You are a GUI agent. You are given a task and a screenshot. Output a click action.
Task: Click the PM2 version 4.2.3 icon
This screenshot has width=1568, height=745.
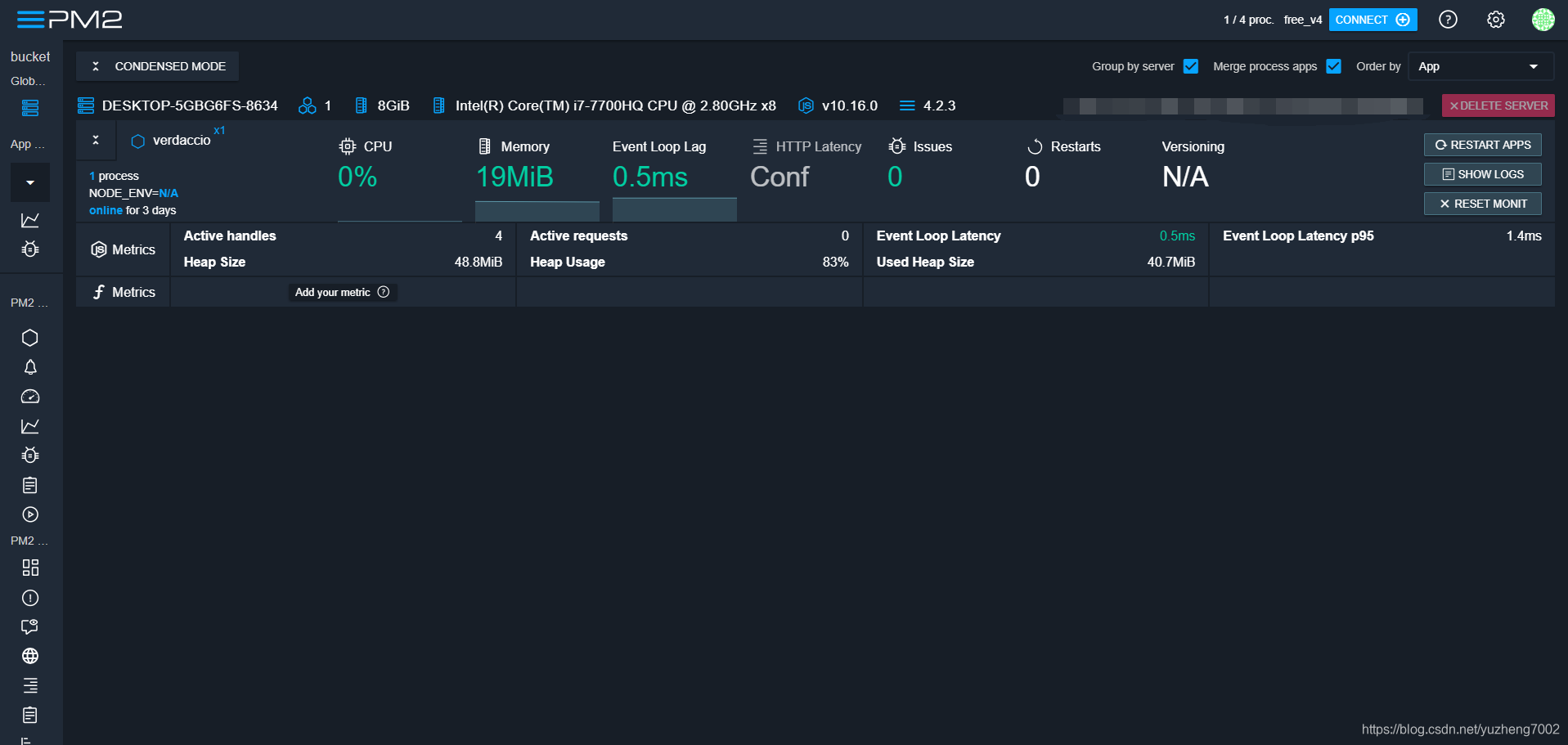[x=907, y=105]
